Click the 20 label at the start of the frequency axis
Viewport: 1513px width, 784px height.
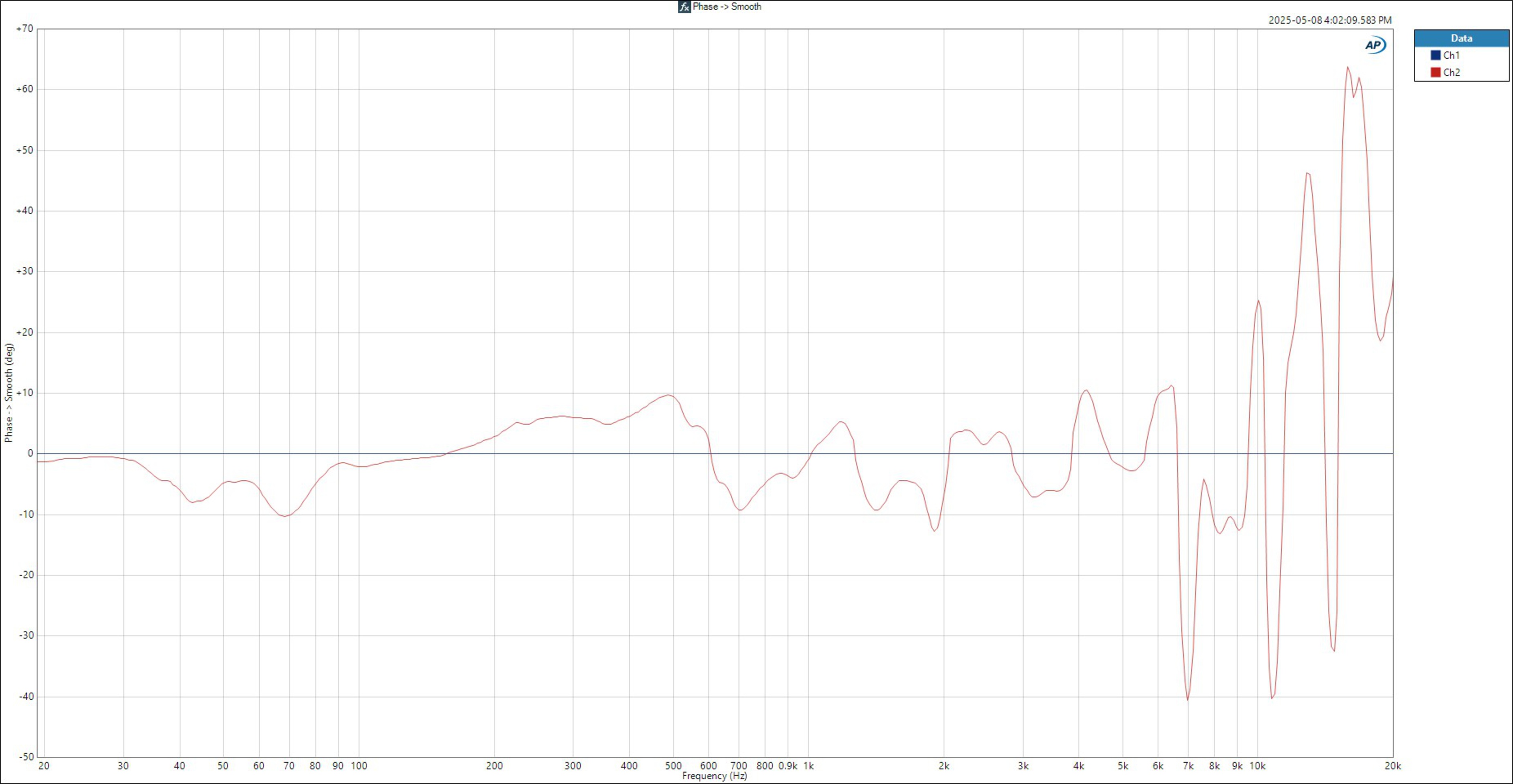43,766
